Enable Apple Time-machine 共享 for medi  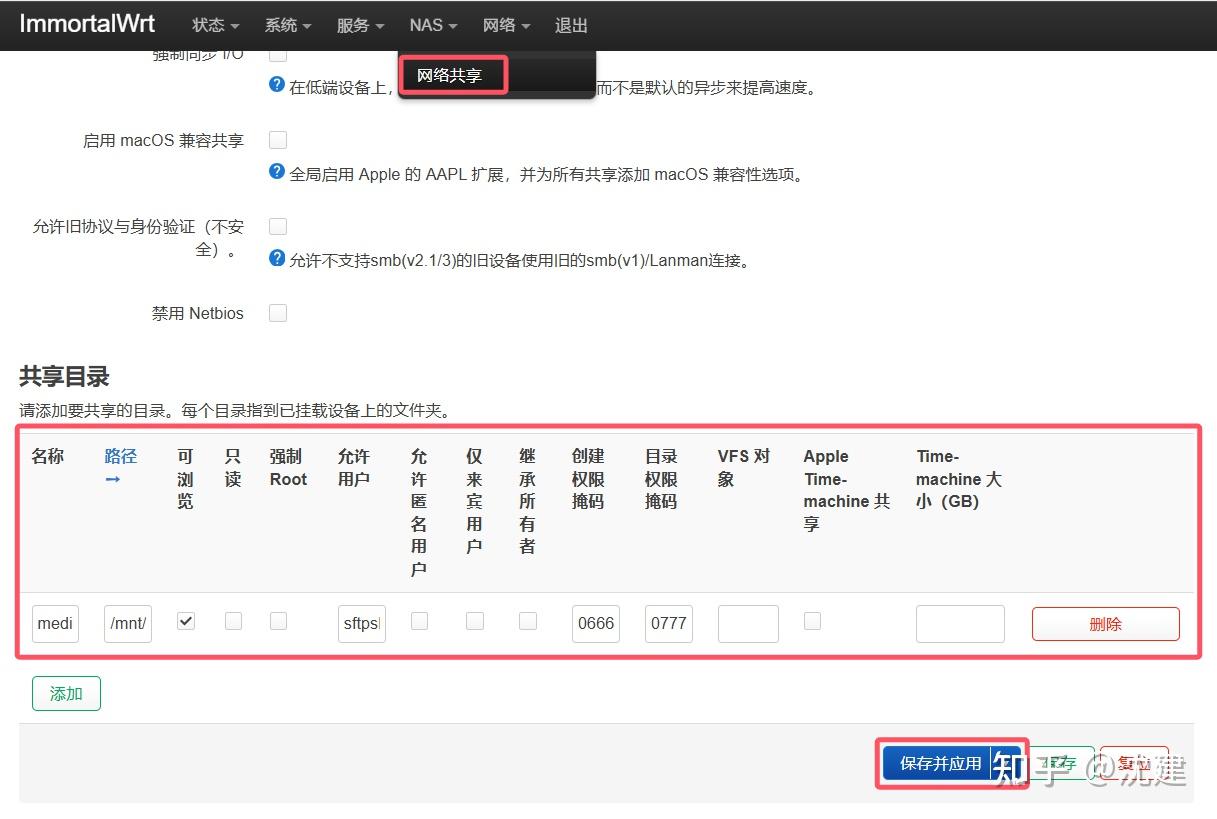(x=812, y=621)
